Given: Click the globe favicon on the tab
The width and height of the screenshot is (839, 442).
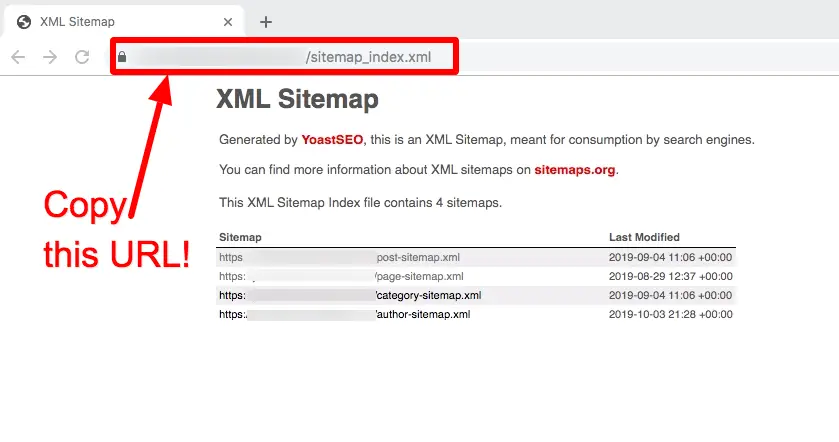Looking at the screenshot, I should pos(24,22).
